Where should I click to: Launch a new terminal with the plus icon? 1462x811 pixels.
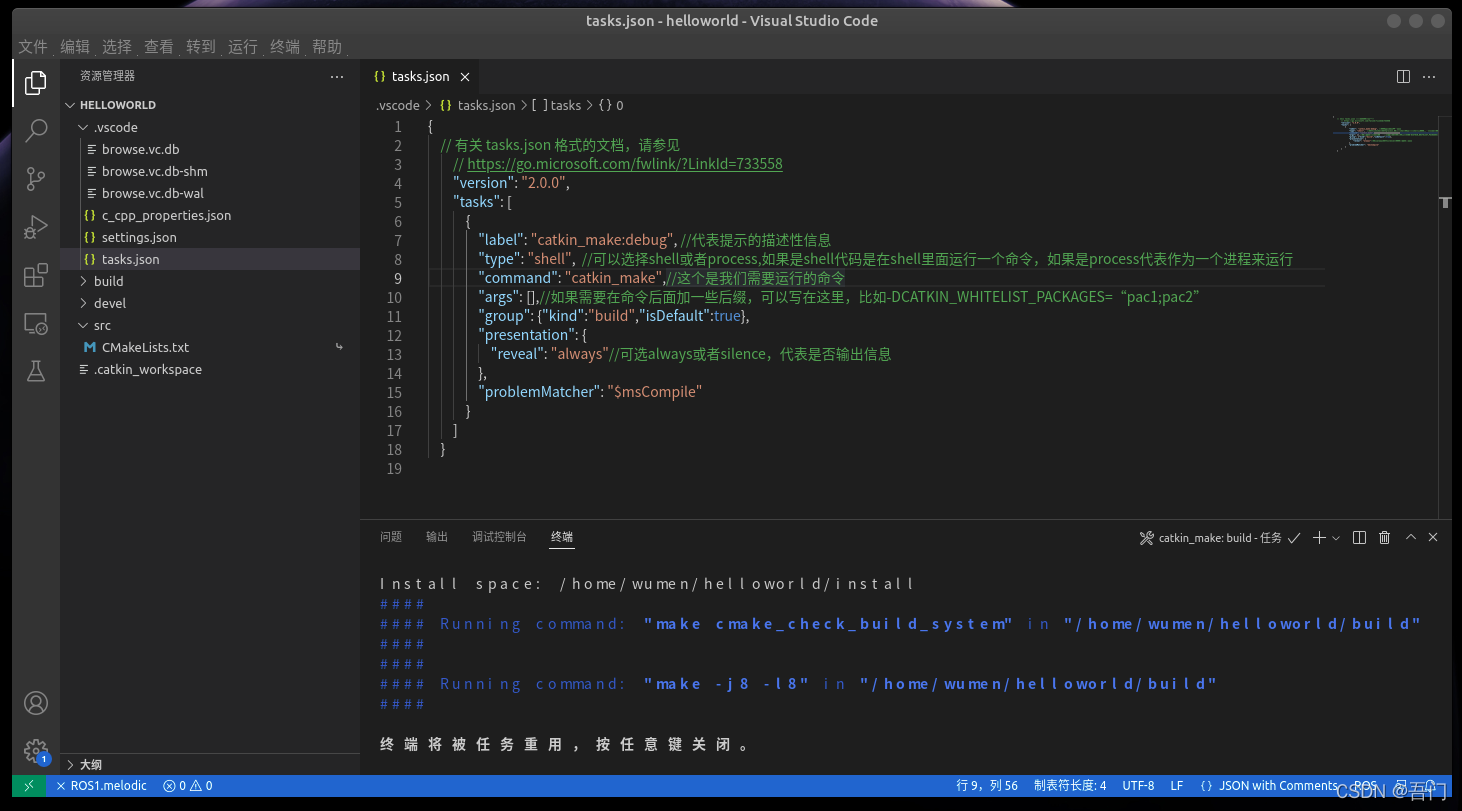(x=1318, y=537)
